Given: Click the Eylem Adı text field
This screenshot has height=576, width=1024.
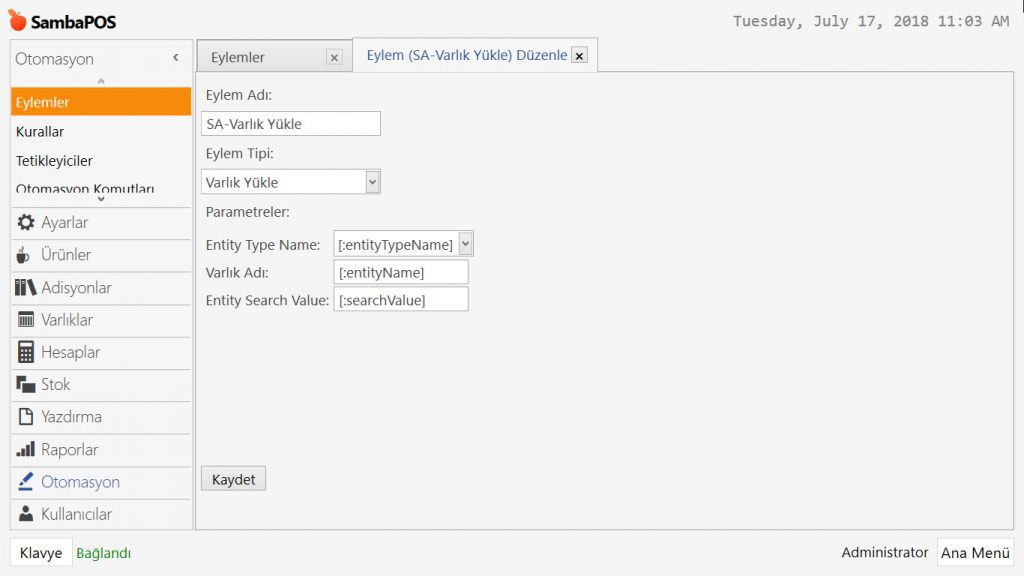Looking at the screenshot, I should pyautogui.click(x=290, y=124).
